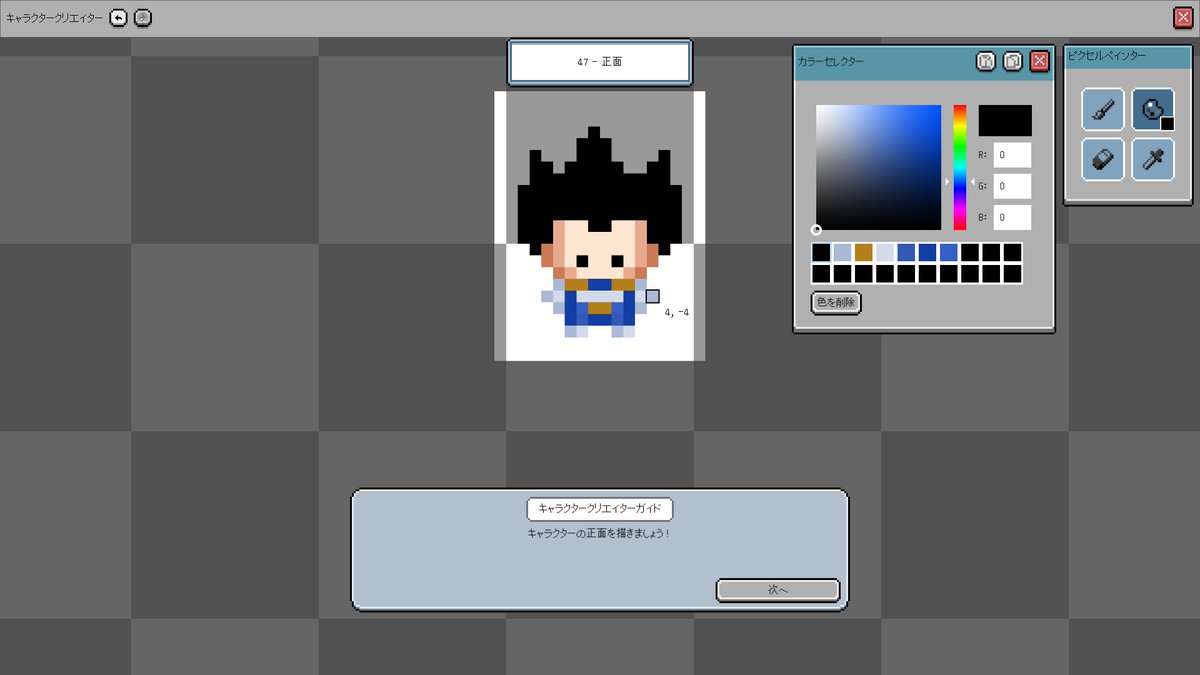This screenshot has height=675, width=1200.
Task: Select the color palette tool icon
Action: [1153, 109]
